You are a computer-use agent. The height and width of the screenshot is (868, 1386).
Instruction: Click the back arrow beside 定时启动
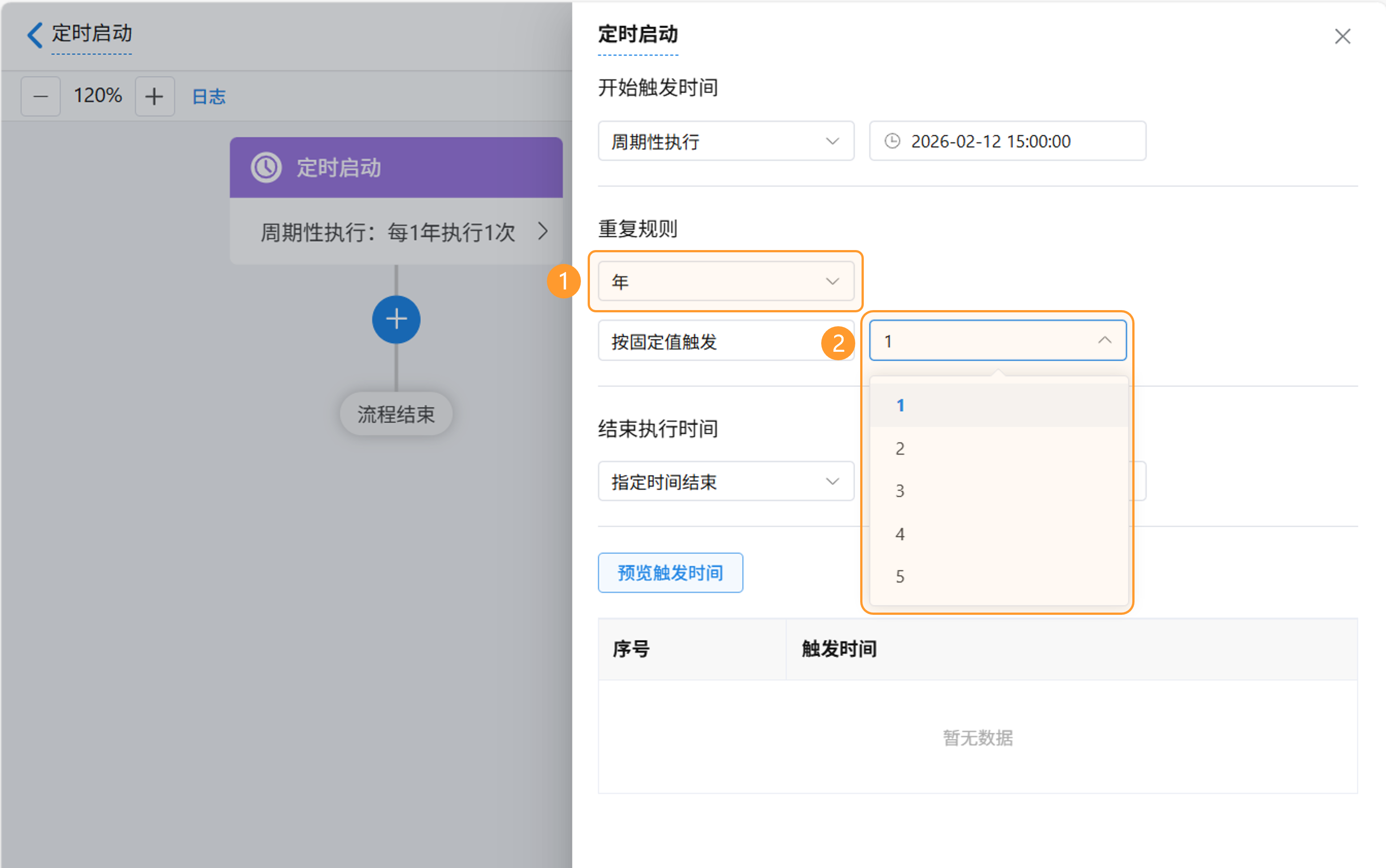click(x=35, y=35)
